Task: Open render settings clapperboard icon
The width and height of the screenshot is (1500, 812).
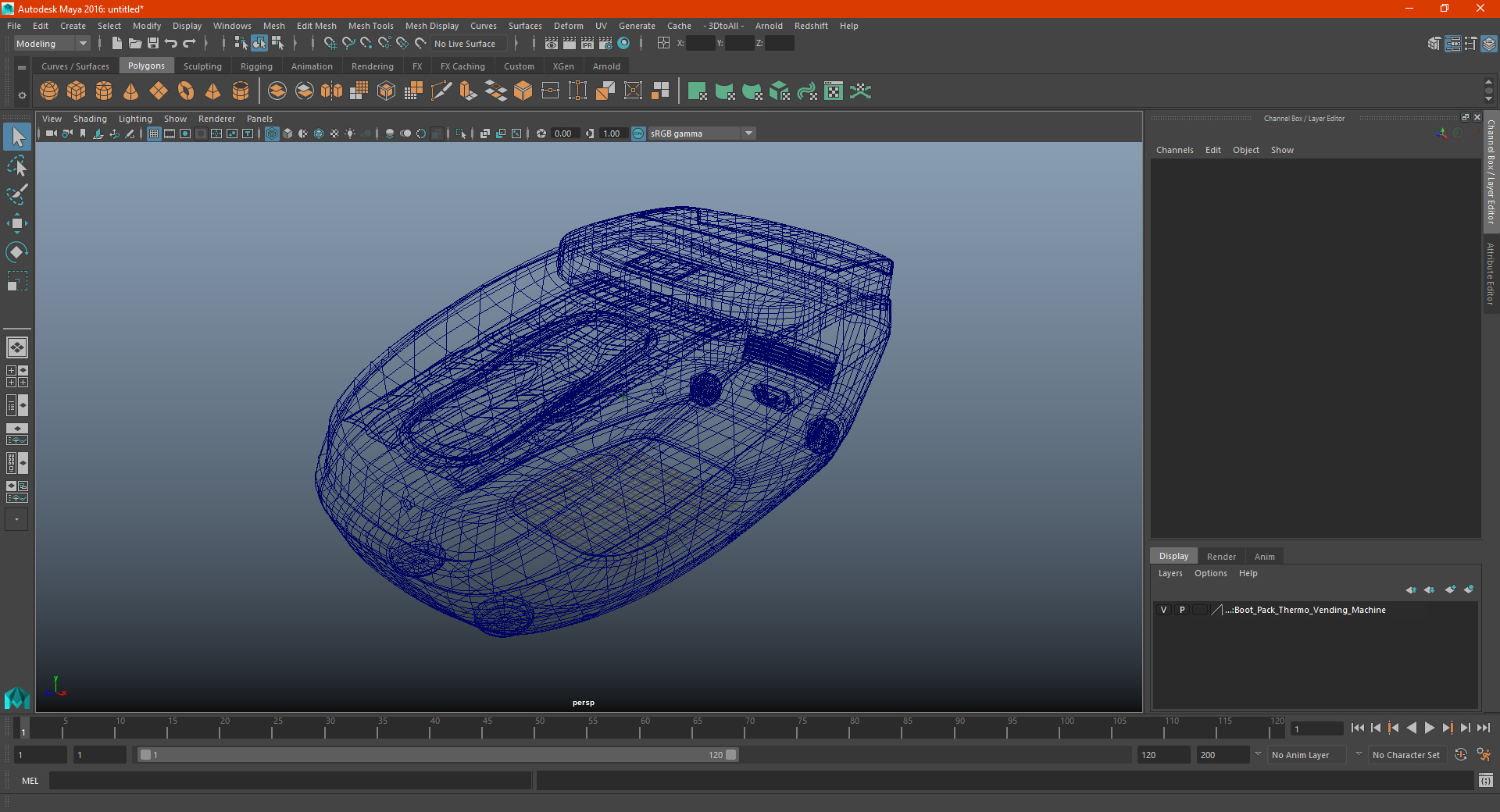Action: click(x=605, y=44)
